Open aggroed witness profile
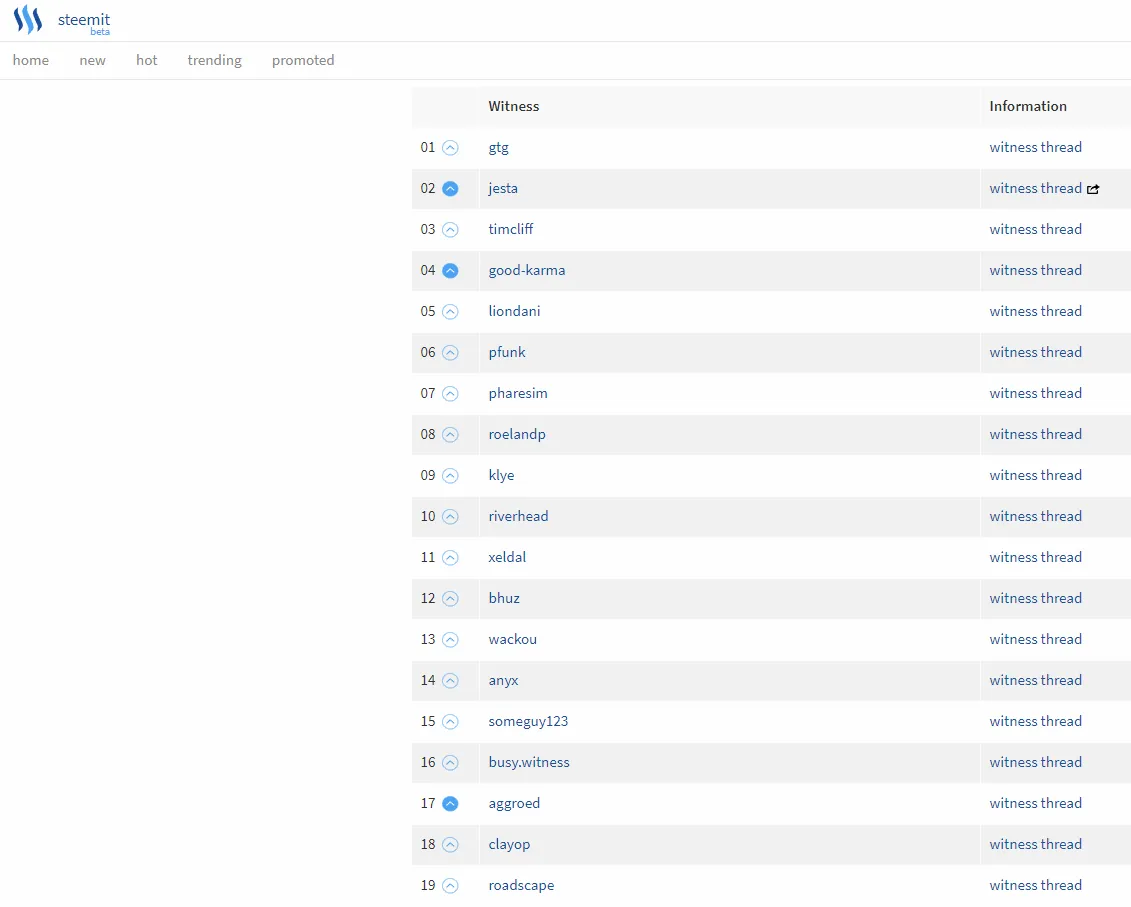Image resolution: width=1131 pixels, height=907 pixels. click(x=514, y=804)
